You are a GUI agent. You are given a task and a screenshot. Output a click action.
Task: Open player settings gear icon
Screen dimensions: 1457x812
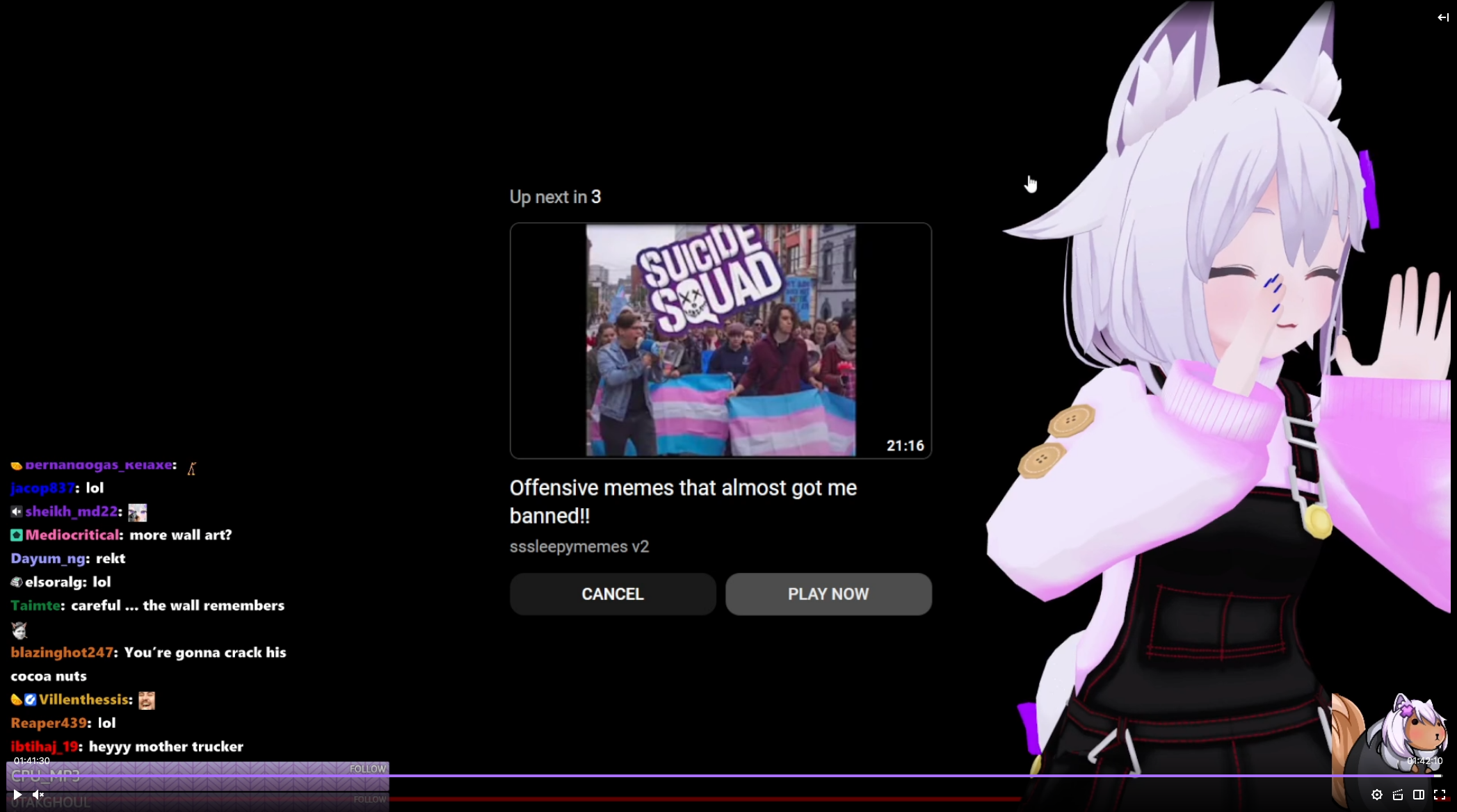point(1376,795)
